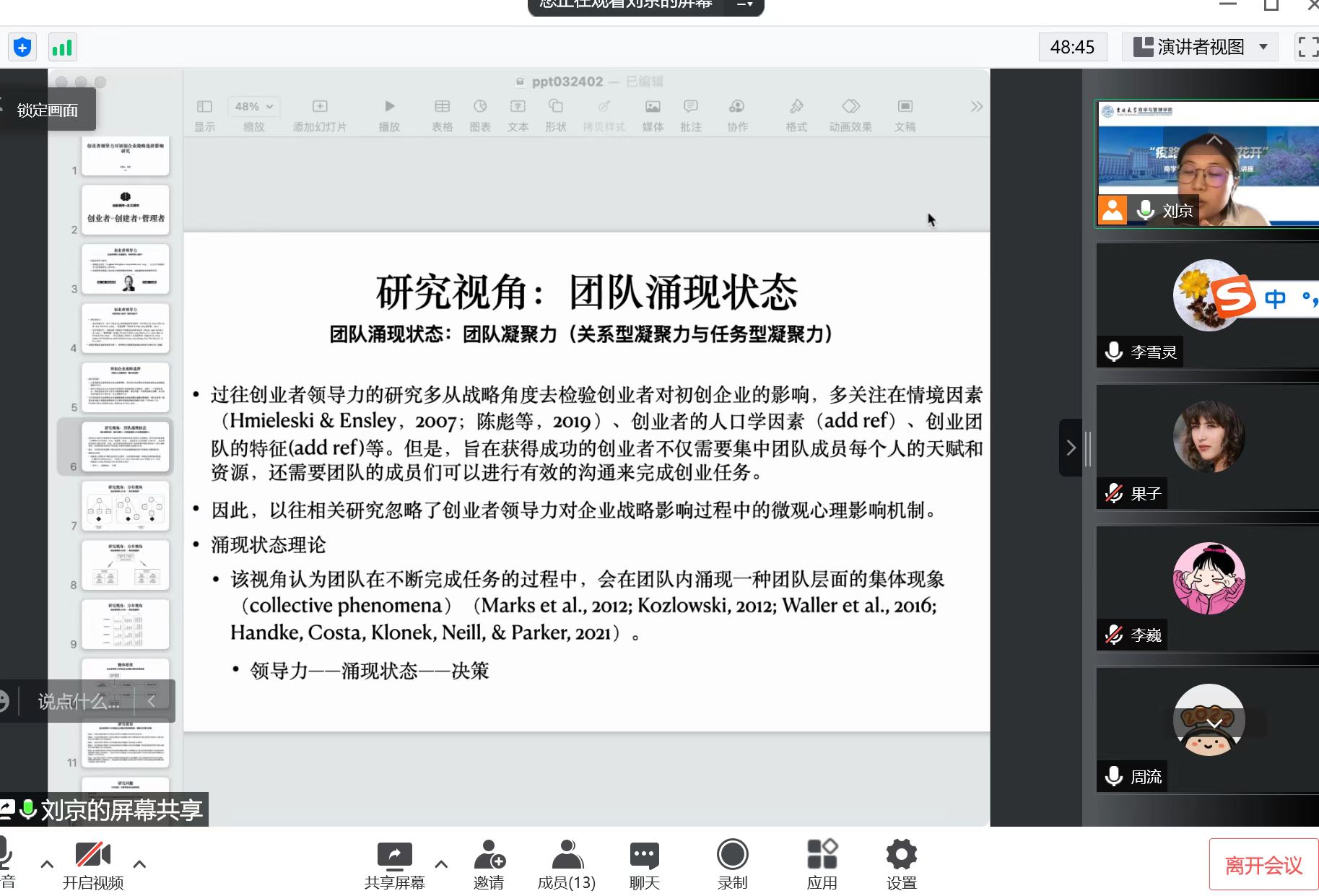Start recording the meeting

click(732, 863)
